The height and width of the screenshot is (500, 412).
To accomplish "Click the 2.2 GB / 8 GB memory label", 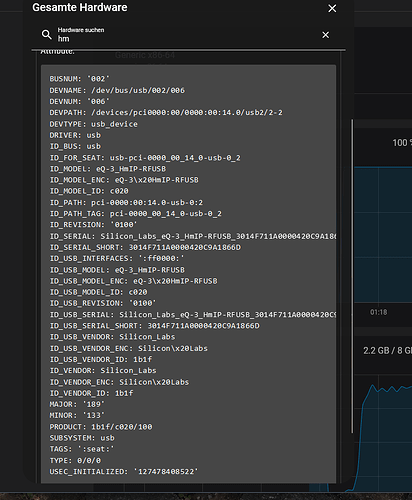I will click(387, 351).
